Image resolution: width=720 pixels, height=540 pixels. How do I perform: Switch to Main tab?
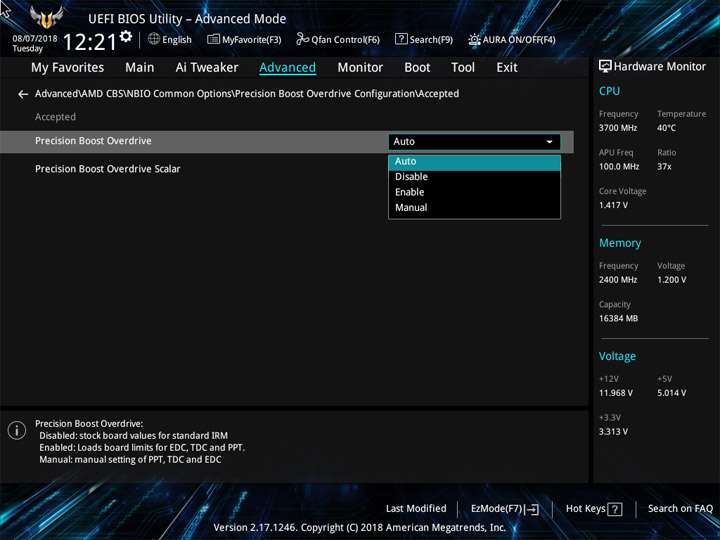[140, 68]
